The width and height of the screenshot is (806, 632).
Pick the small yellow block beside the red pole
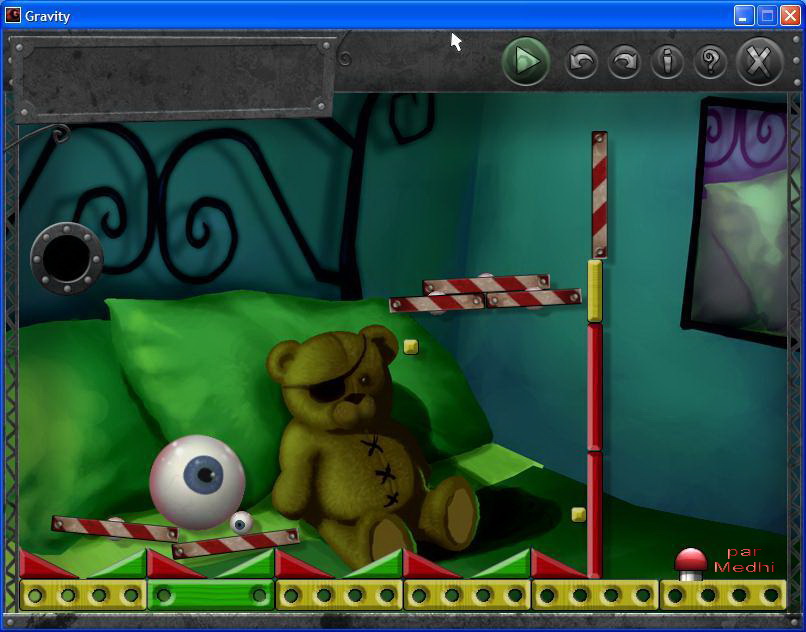click(x=578, y=514)
